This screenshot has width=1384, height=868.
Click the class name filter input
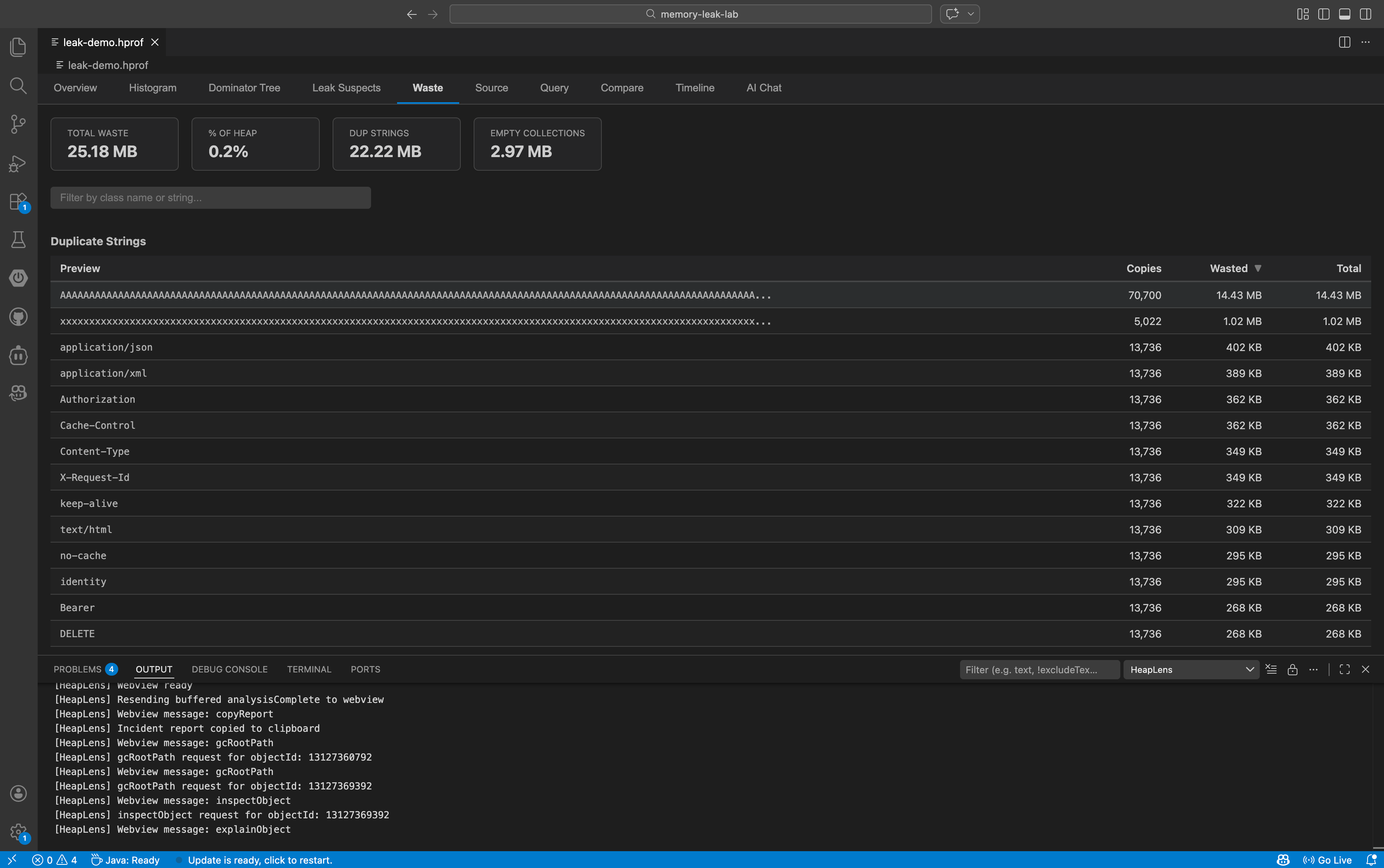click(x=210, y=198)
